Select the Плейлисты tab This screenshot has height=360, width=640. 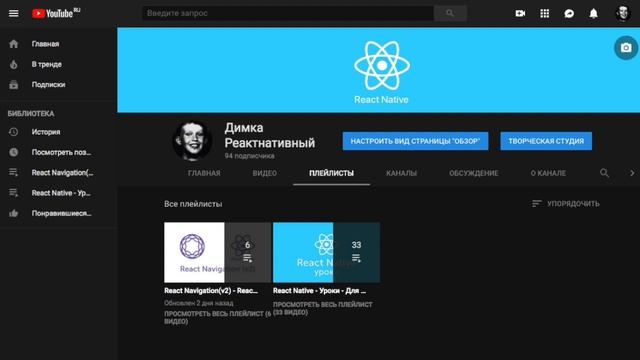[331, 173]
